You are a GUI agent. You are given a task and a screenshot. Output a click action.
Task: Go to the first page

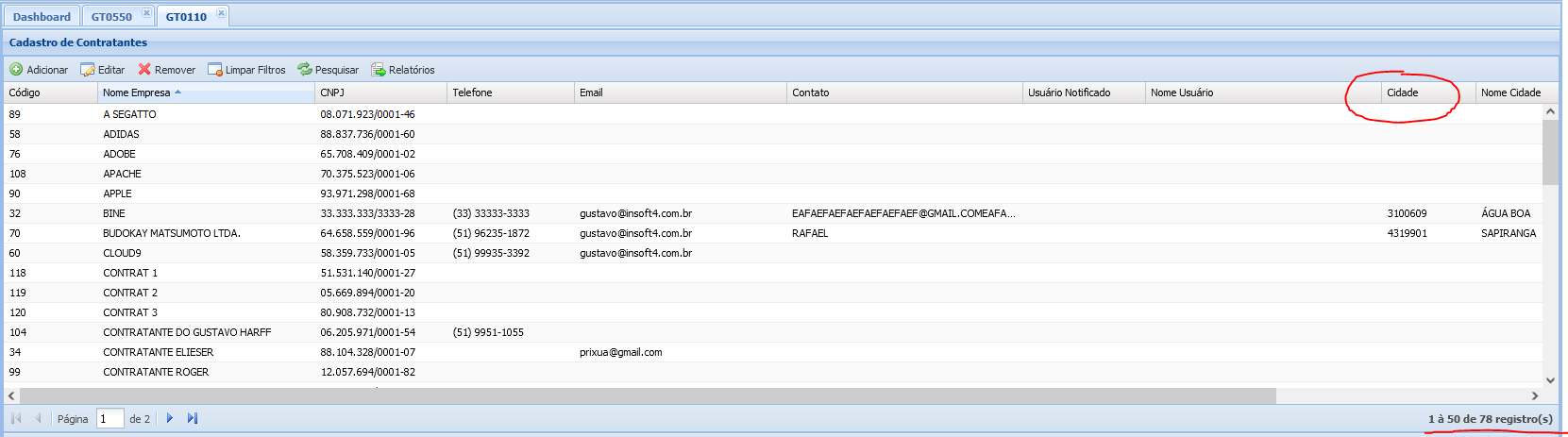tap(16, 418)
